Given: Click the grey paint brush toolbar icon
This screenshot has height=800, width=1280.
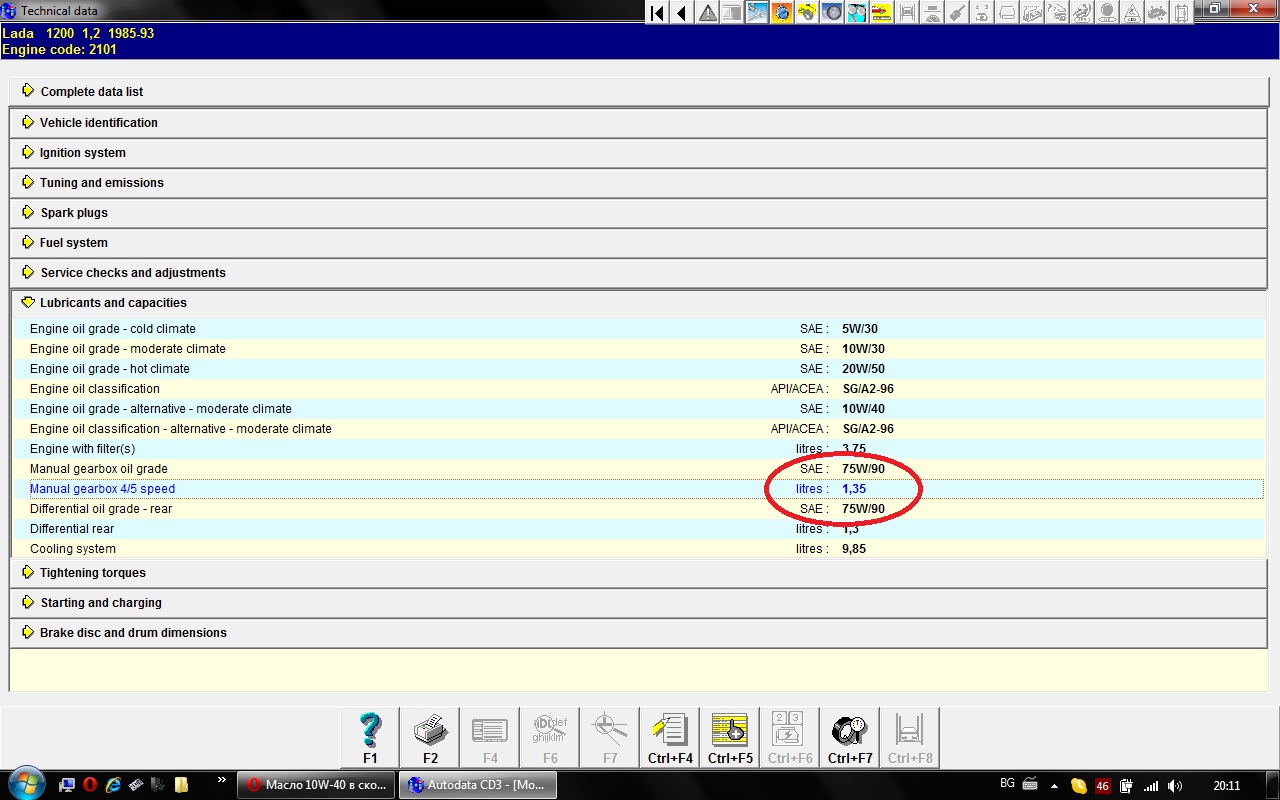Looking at the screenshot, I should [x=957, y=12].
